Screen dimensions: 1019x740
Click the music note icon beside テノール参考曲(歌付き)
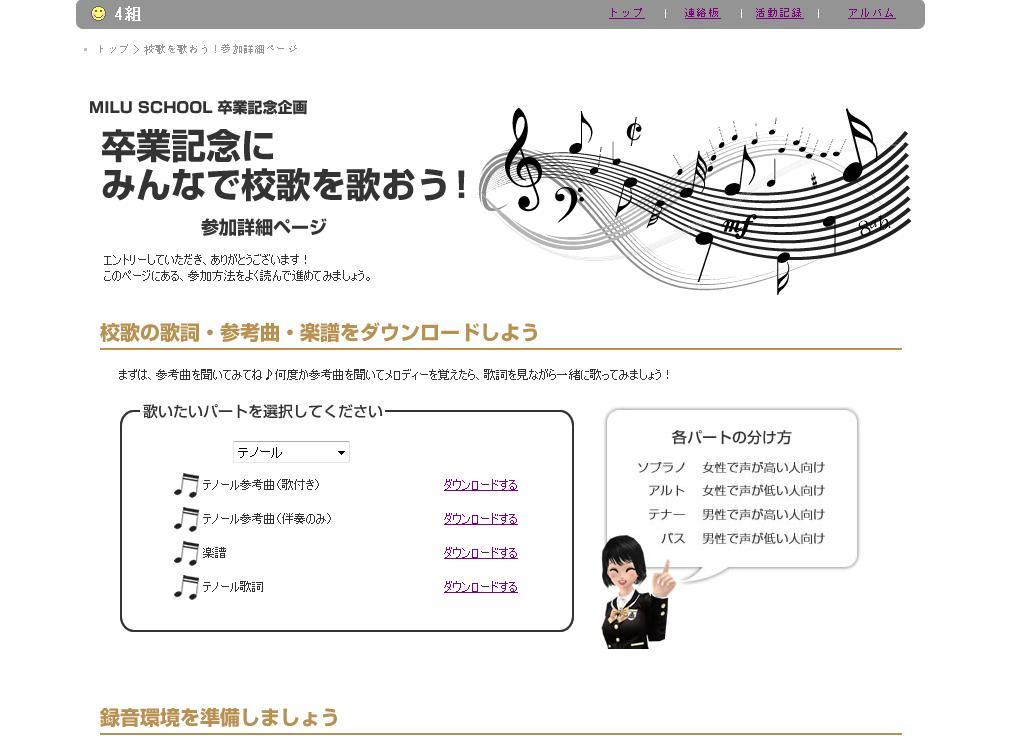tap(186, 485)
